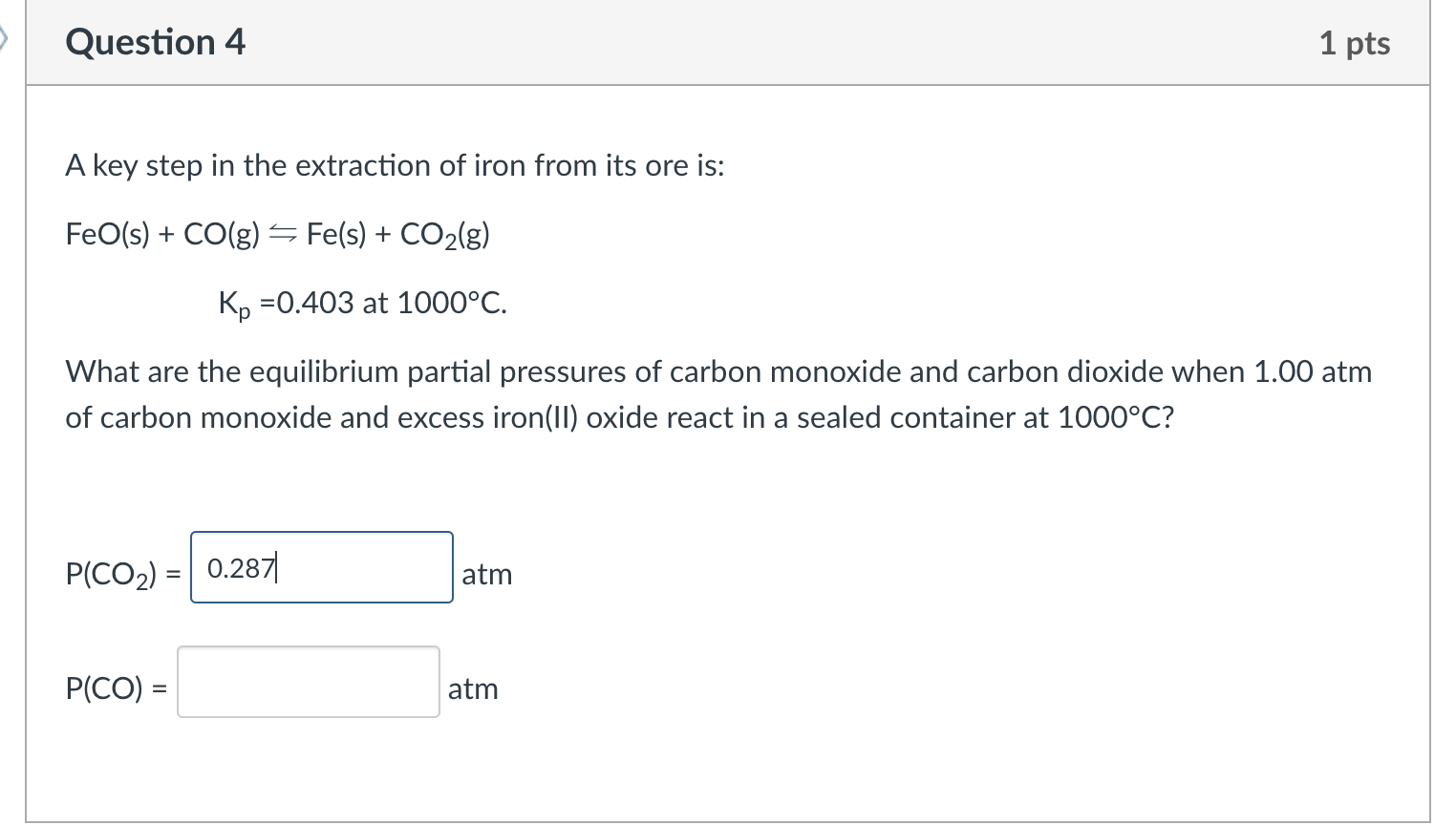The image size is (1456, 825).
Task: Click the extraction of iron sentence
Action: (395, 165)
